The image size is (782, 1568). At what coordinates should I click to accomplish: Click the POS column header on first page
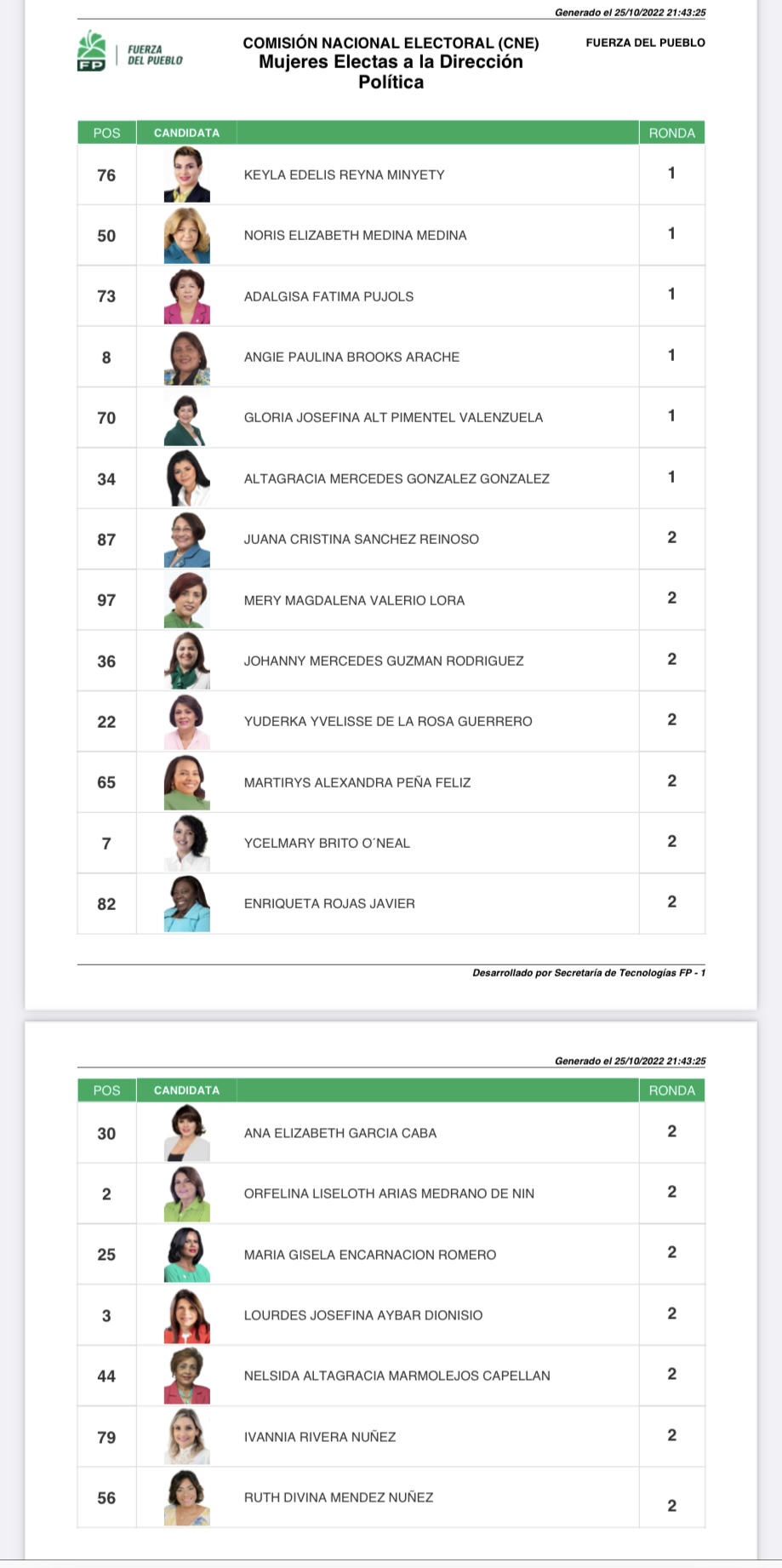[106, 133]
